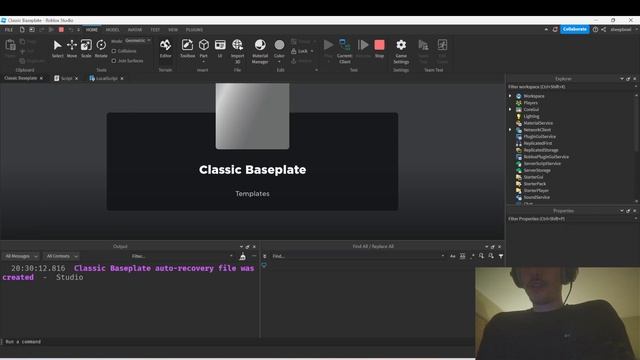Switch to the AVATAR ribbon tab
The width and height of the screenshot is (640, 360).
(135, 30)
